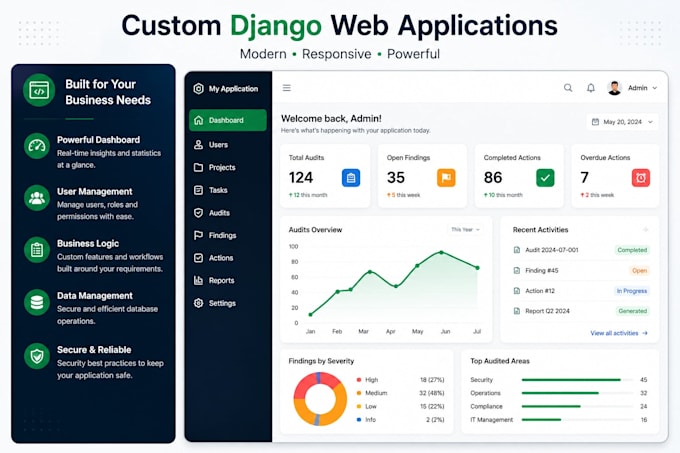Click the Business Logic clipboard icon
This screenshot has width=680, height=453.
point(37,250)
